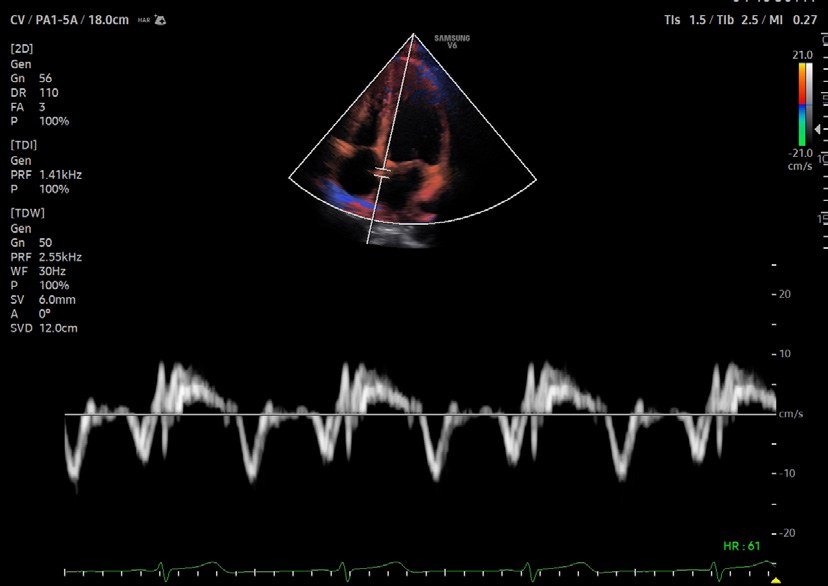Viewport: 828px width, 586px height.
Task: Click the cm/s label under the color bar
Action: [x=800, y=166]
